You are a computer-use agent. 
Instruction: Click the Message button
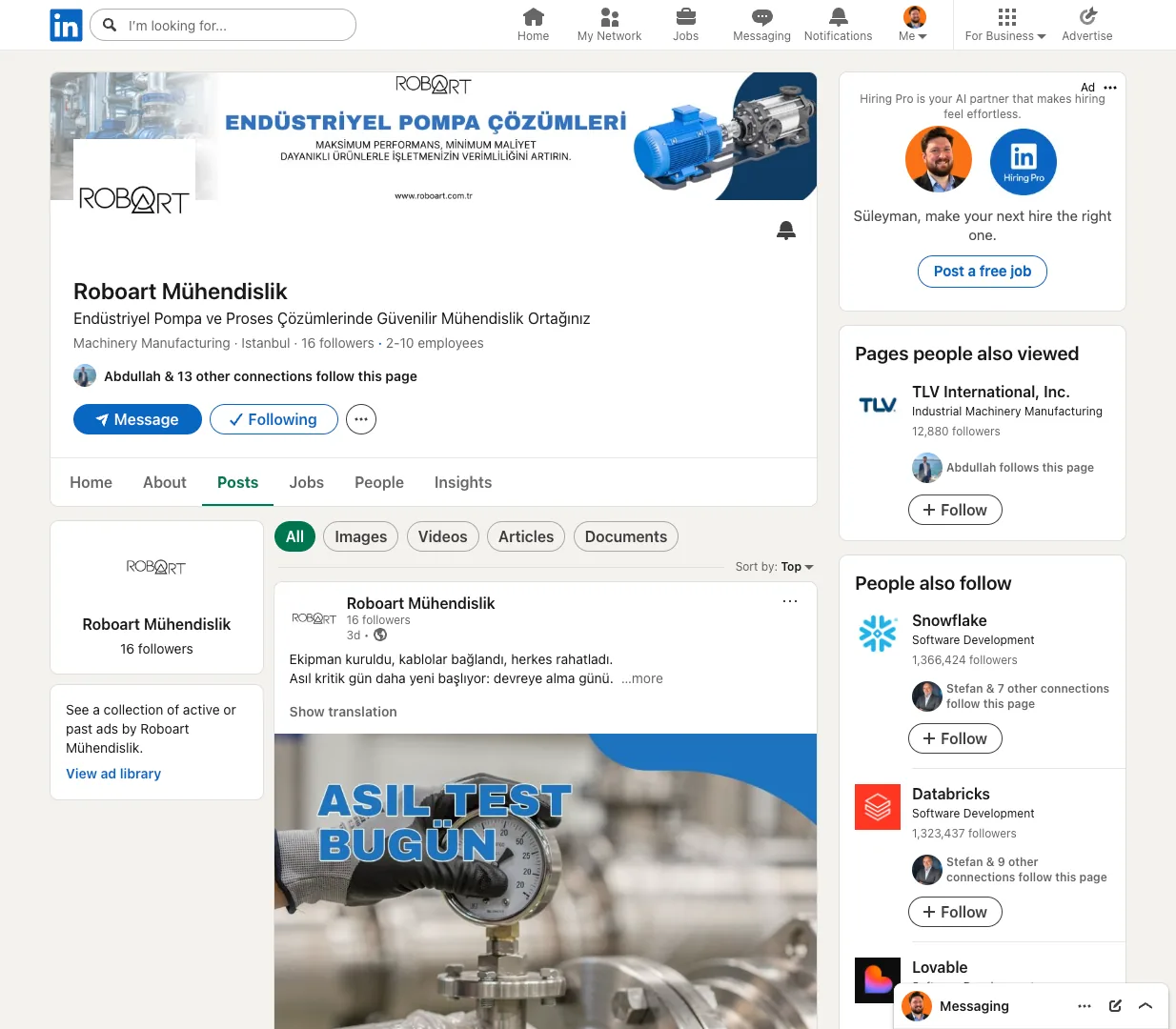tap(137, 419)
